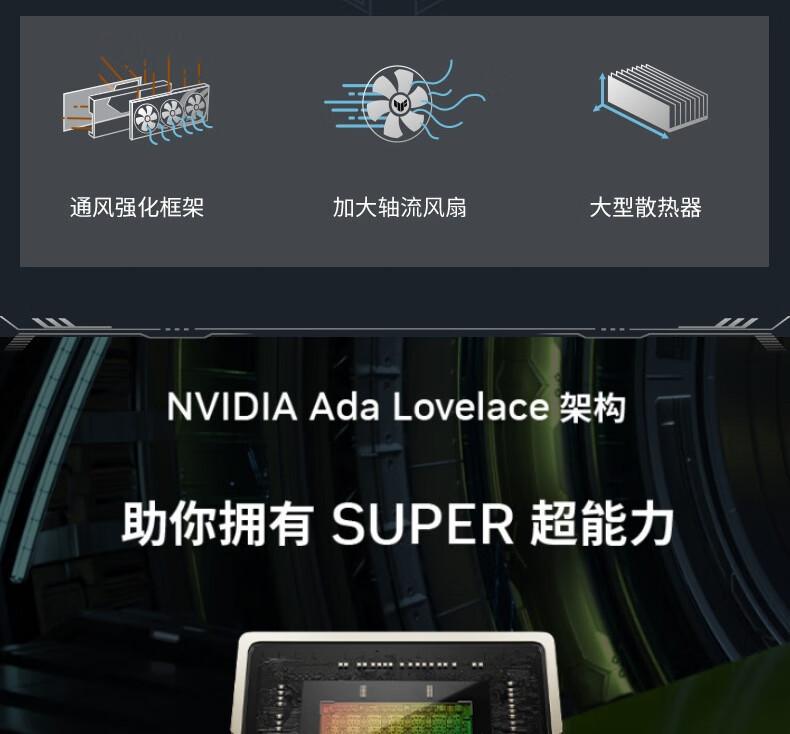
Task: Select the axial fan airflow icon
Action: [x=405, y=102]
